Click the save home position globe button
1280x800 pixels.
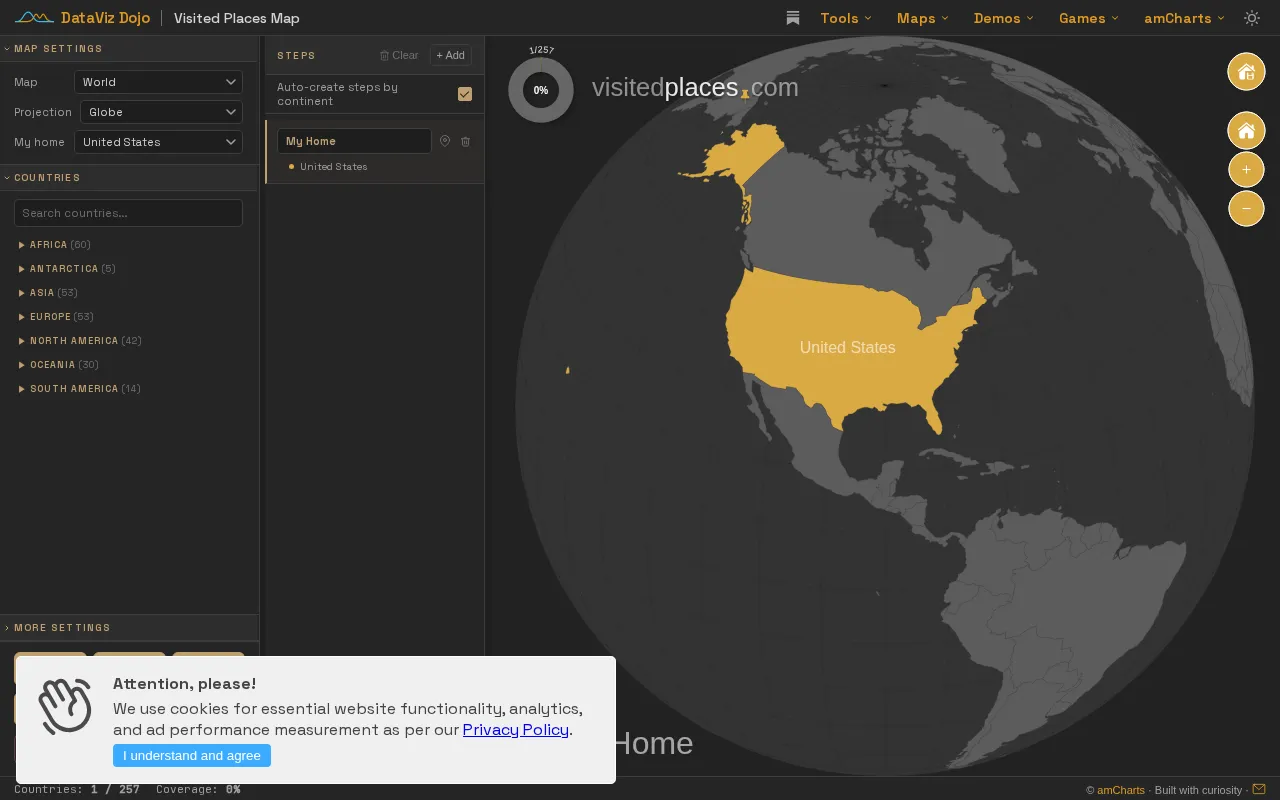(x=1246, y=71)
